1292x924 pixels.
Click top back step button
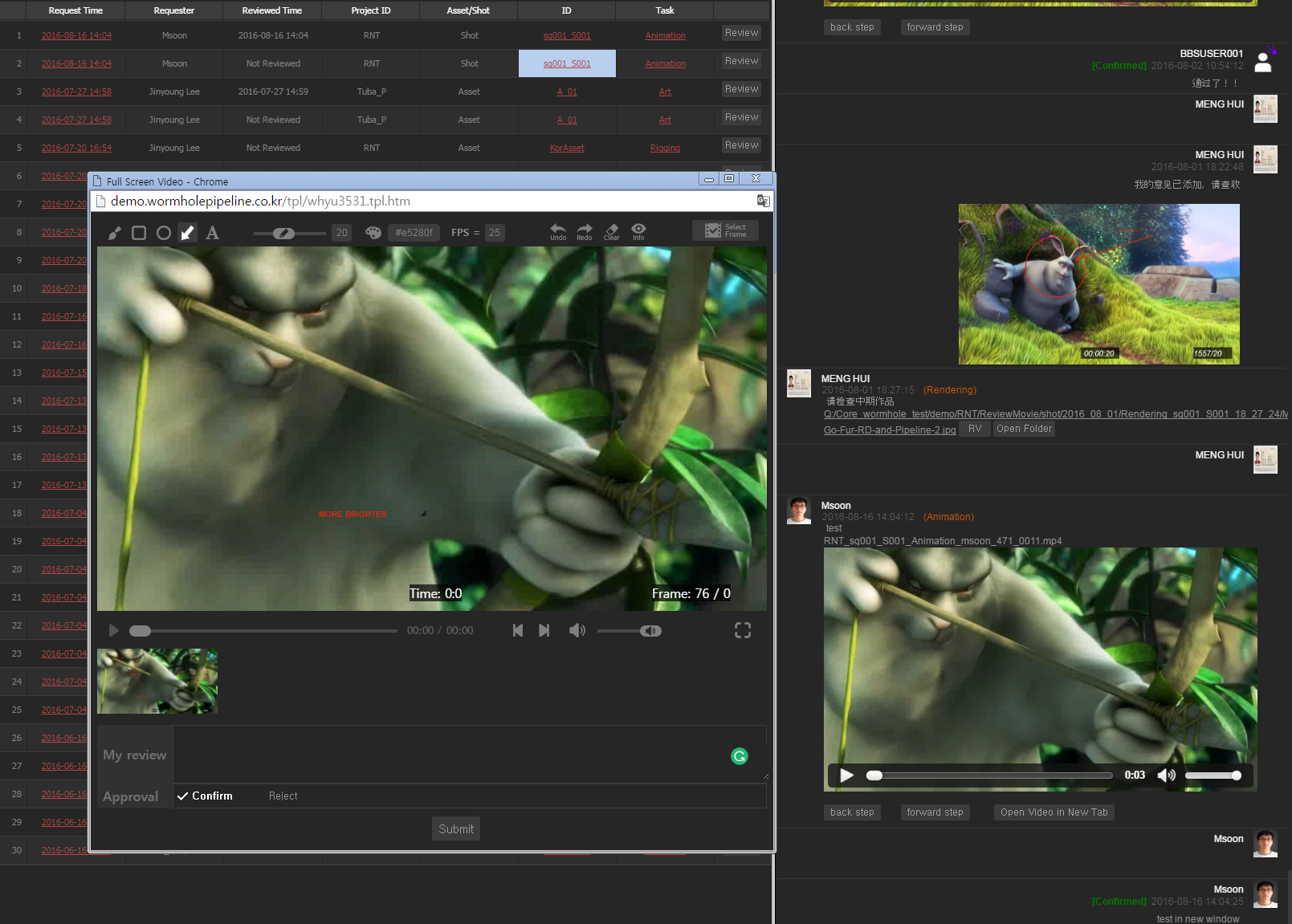coord(852,27)
